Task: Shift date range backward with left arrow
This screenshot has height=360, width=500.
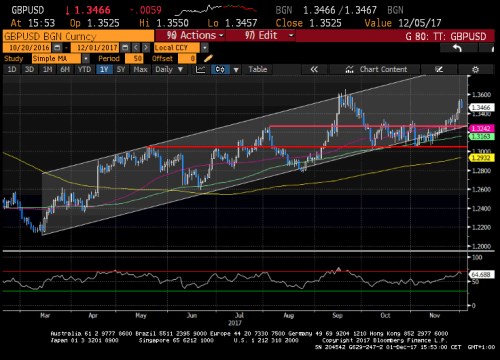Action: (136, 48)
